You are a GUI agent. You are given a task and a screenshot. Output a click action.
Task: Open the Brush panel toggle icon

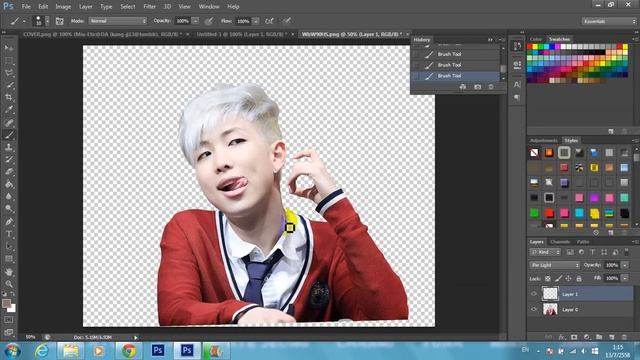click(60, 21)
